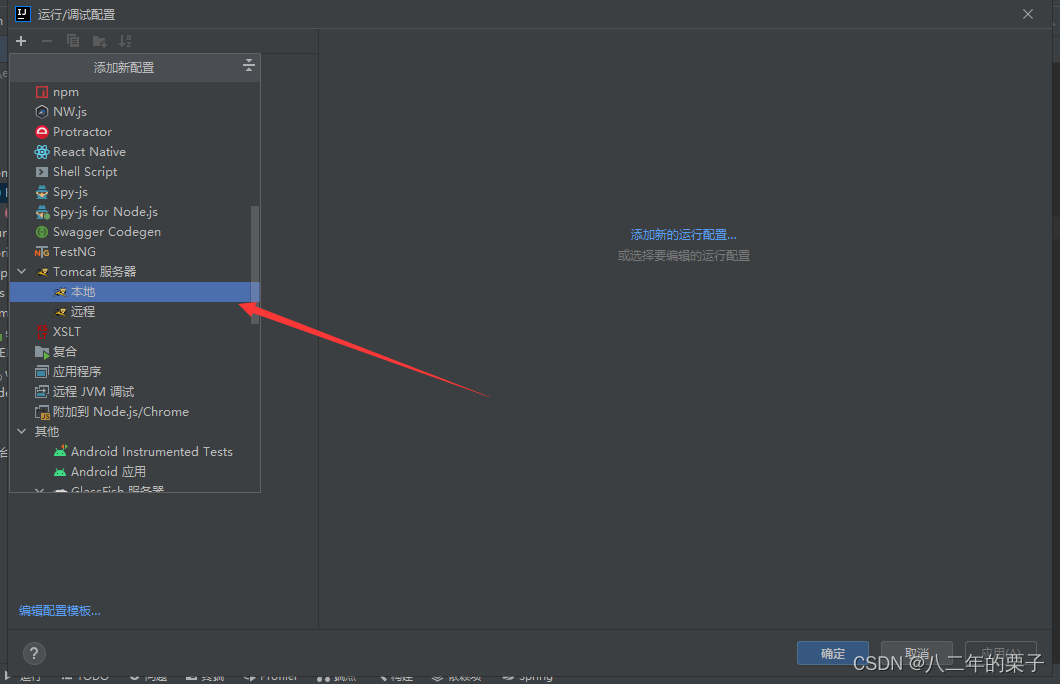Pick Spy-js for Node.js entry

(135, 212)
